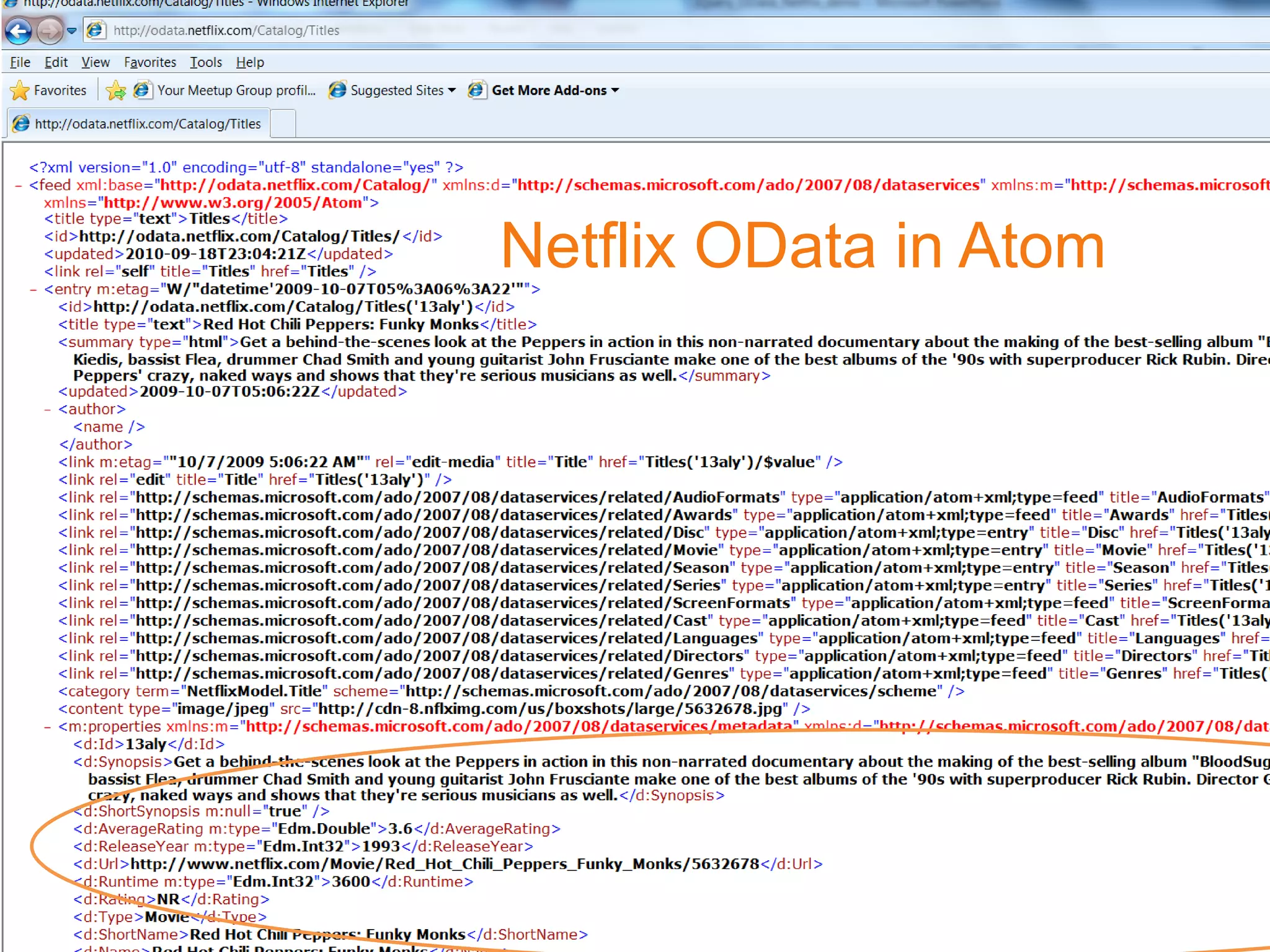Click the d:Rating NR value
The height and width of the screenshot is (952, 1270).
(168, 899)
